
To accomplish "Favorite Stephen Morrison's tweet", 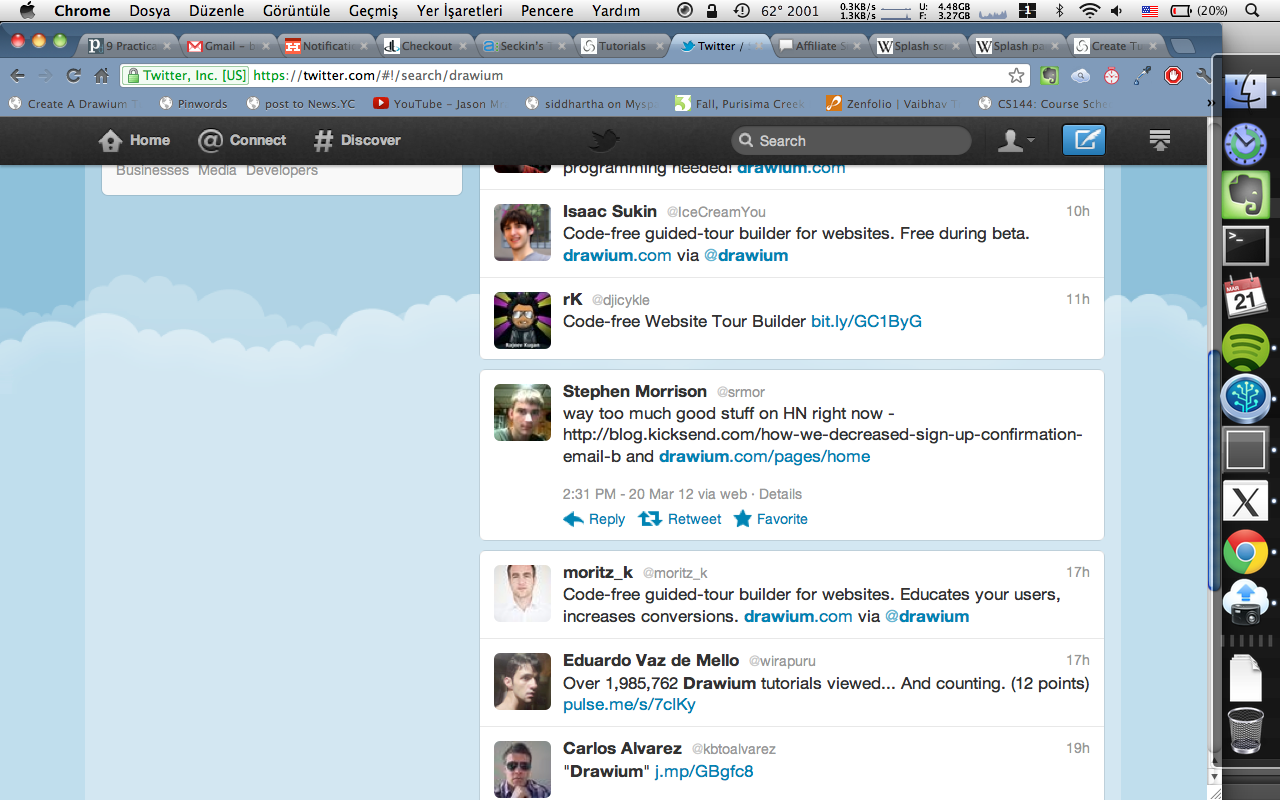I will click(770, 519).
